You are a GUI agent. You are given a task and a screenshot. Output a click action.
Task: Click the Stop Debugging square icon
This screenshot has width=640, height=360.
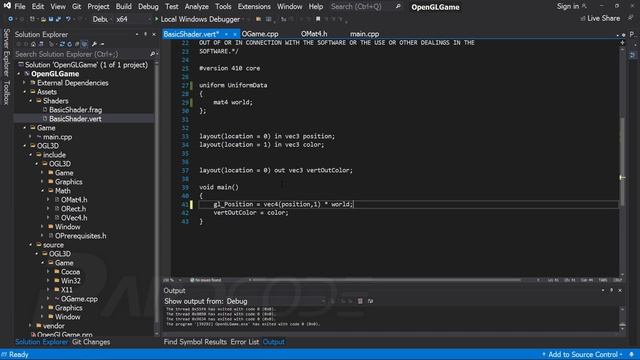(x=318, y=19)
